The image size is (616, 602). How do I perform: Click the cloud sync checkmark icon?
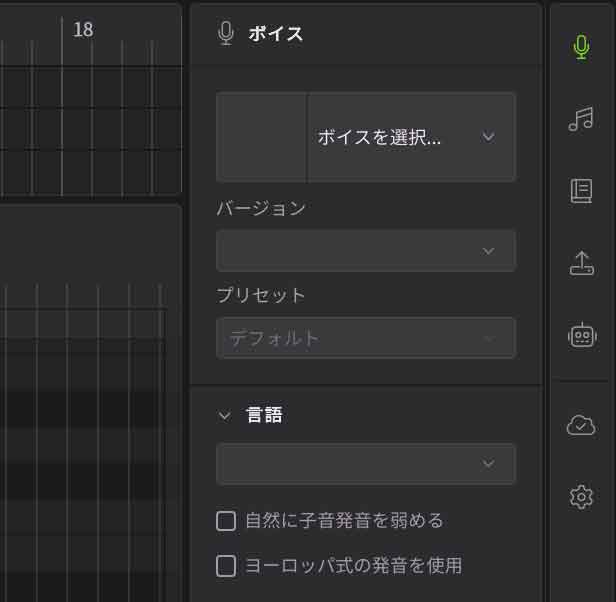pos(581,425)
